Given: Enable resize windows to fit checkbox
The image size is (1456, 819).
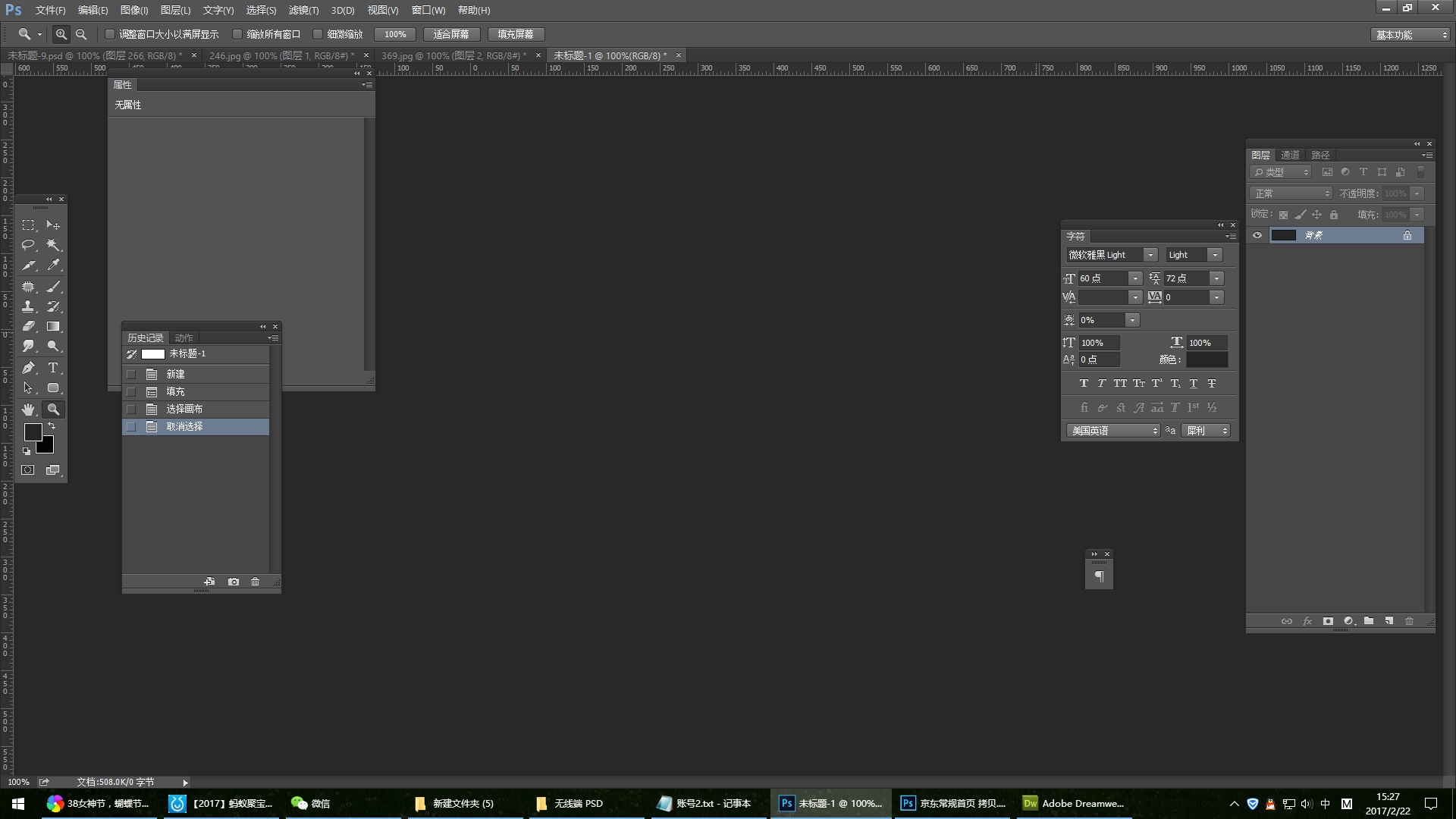Looking at the screenshot, I should pyautogui.click(x=110, y=34).
